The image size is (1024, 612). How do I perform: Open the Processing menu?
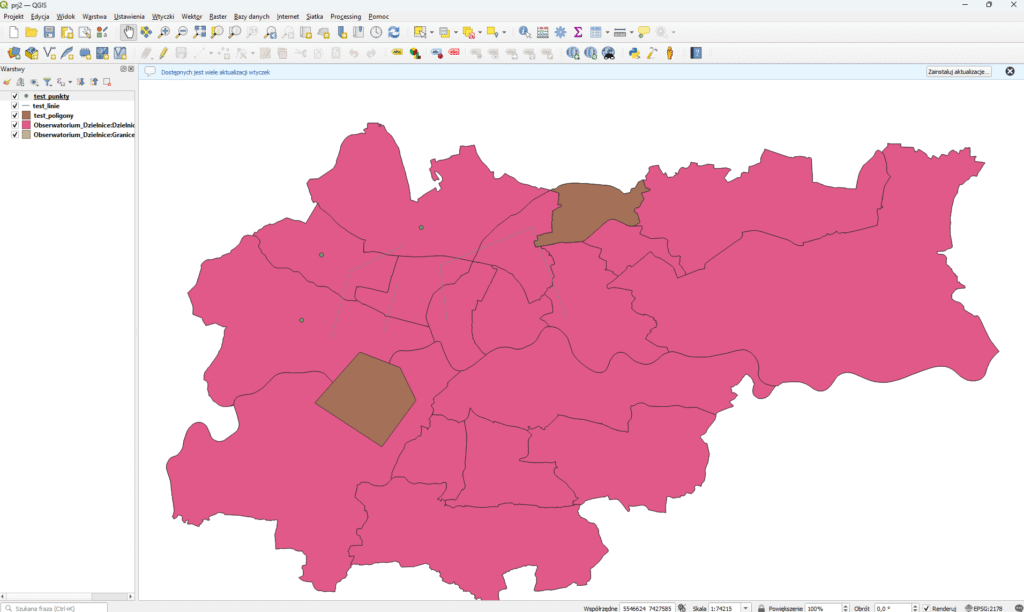coord(345,17)
